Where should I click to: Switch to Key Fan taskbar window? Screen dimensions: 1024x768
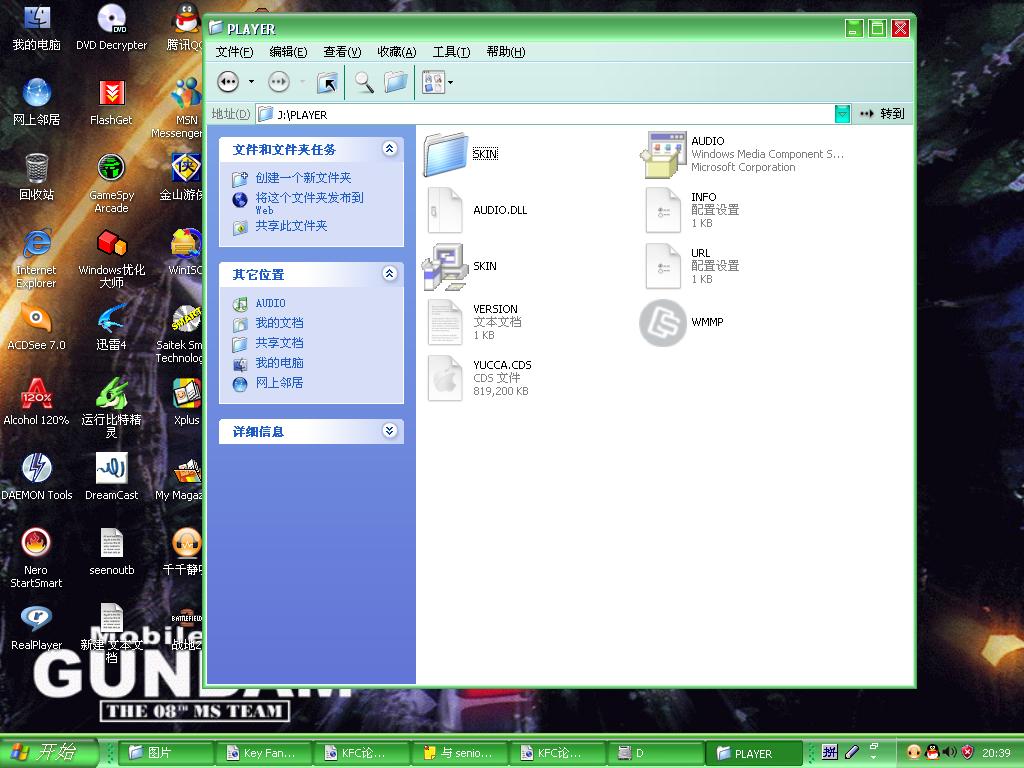(x=266, y=753)
